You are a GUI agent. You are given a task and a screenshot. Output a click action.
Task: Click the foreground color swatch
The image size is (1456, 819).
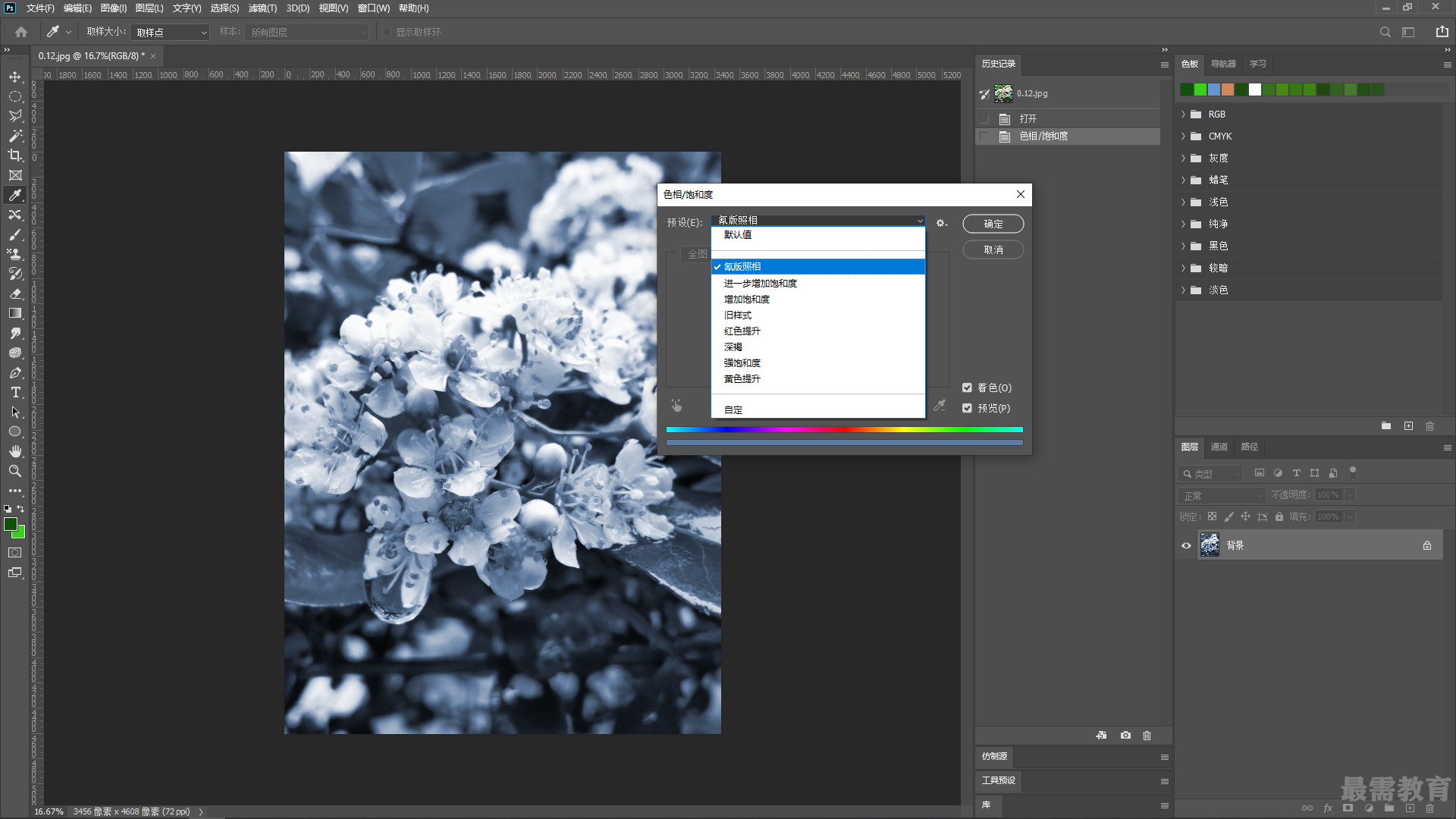[11, 524]
